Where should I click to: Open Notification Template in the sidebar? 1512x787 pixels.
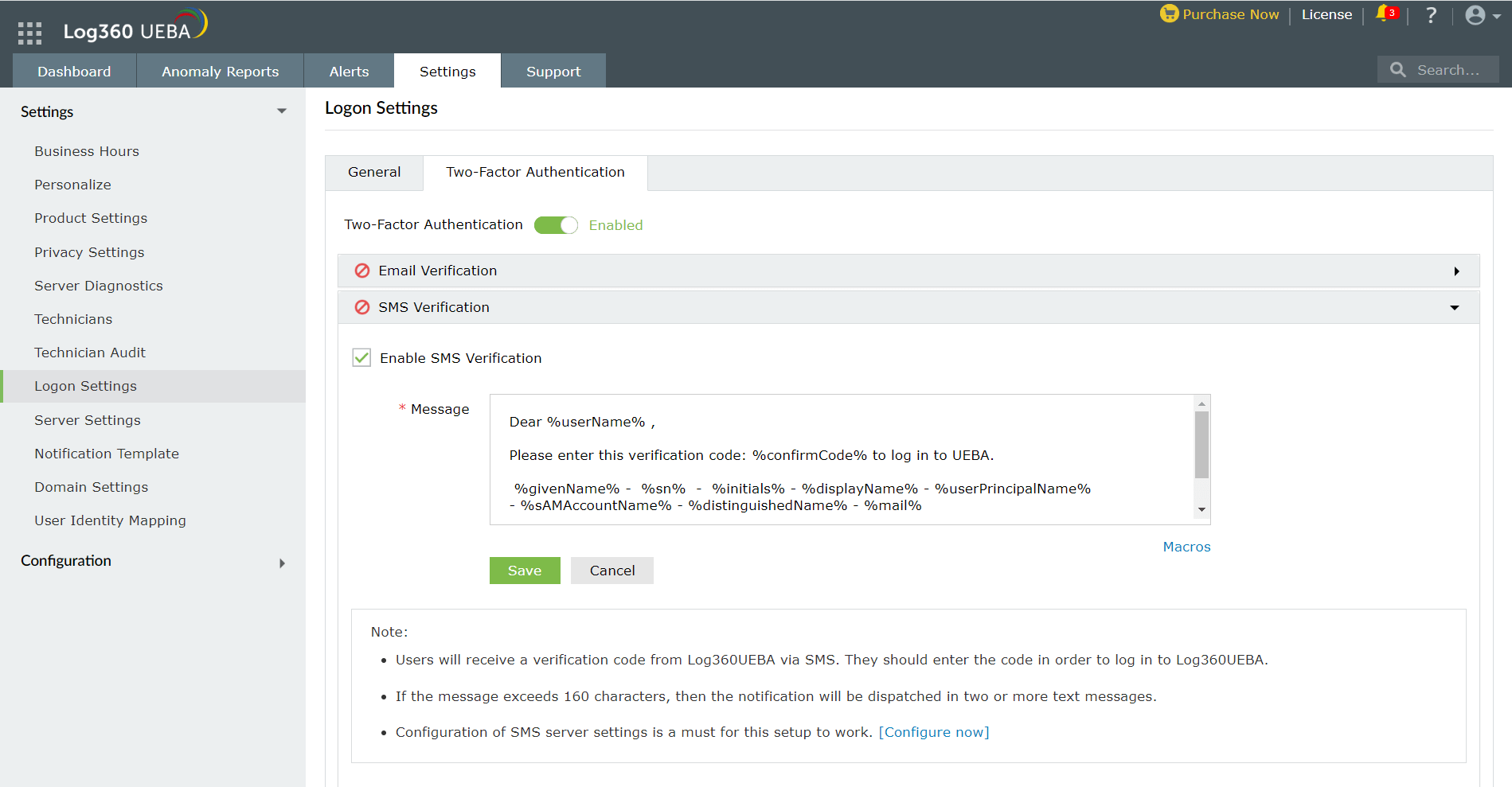click(107, 454)
